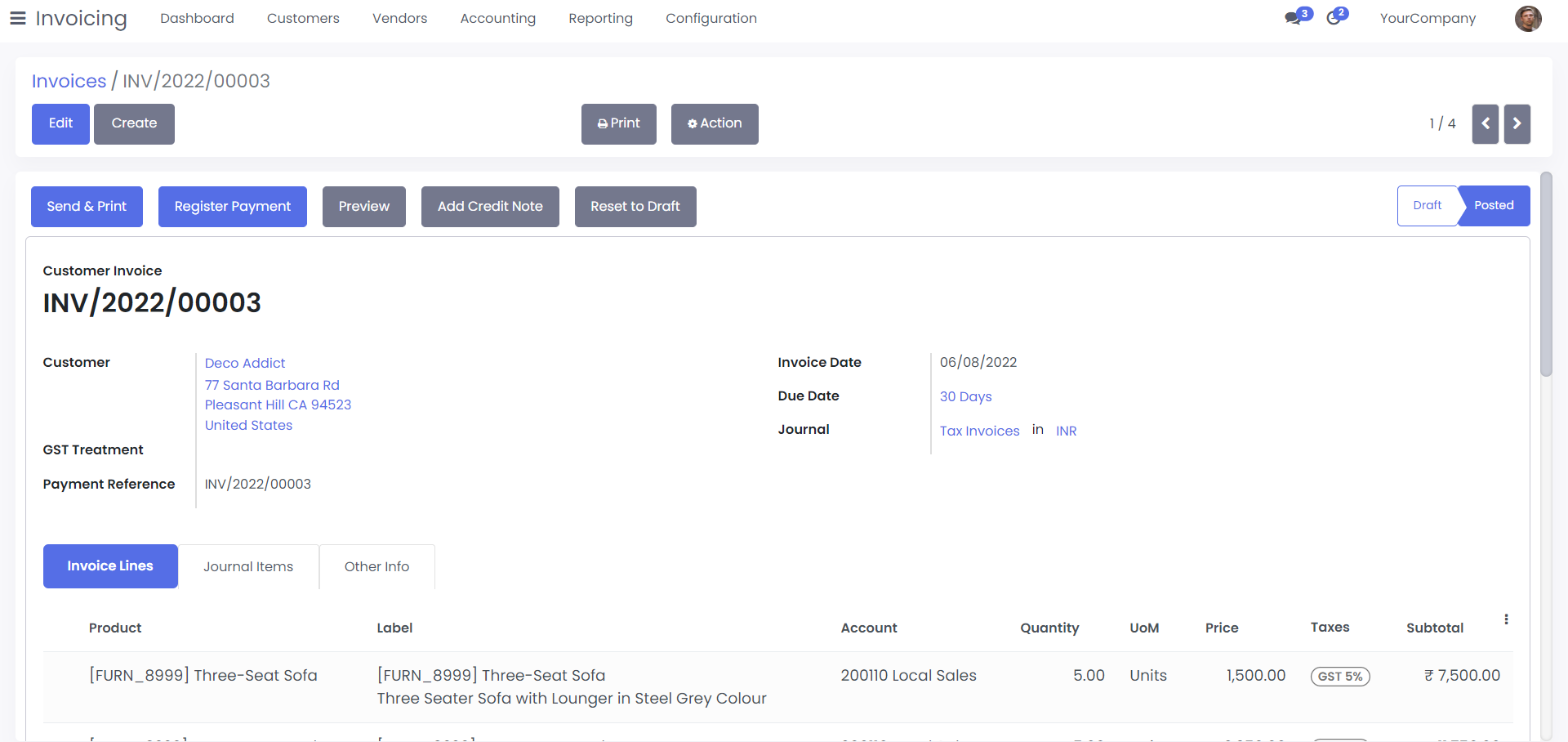The image size is (1568, 742).
Task: Open the Action dropdown
Action: pos(715,124)
